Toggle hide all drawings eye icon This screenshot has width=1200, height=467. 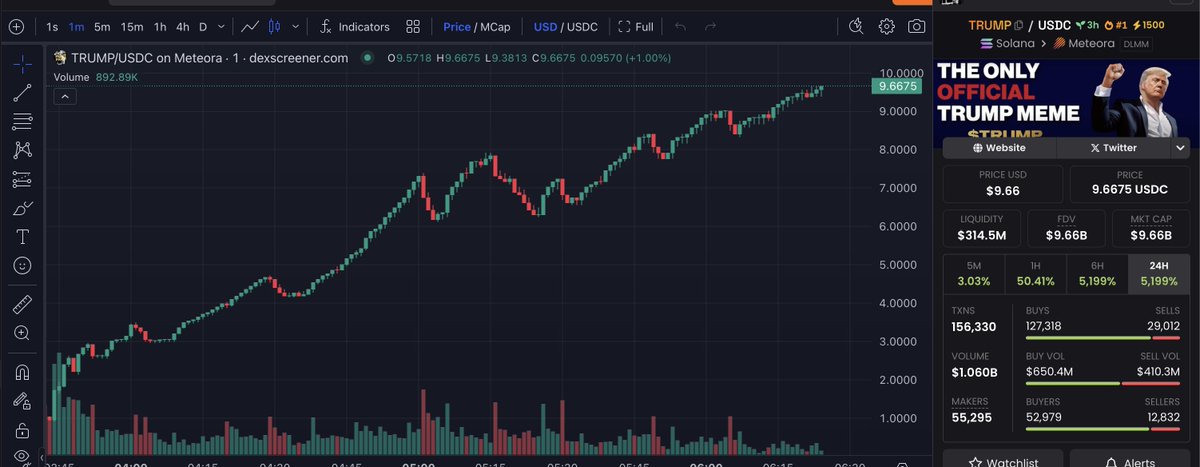coord(22,456)
